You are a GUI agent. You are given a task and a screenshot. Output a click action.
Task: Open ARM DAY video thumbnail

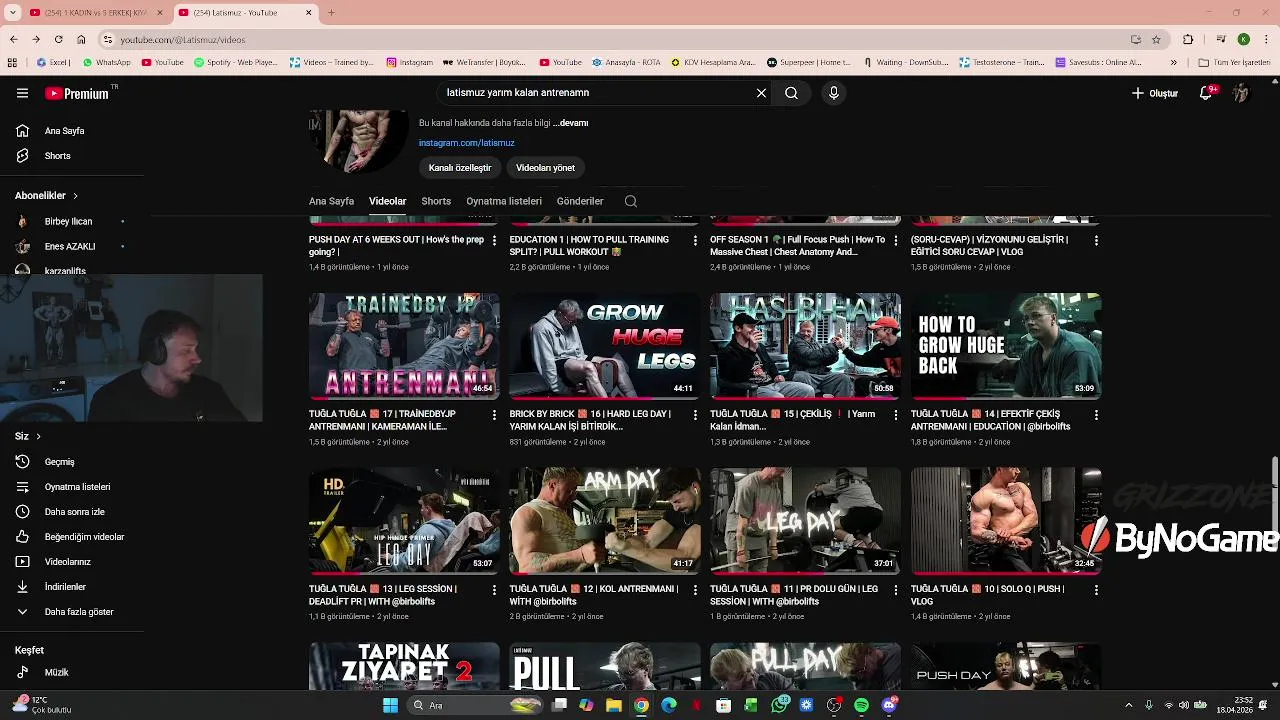tap(604, 520)
